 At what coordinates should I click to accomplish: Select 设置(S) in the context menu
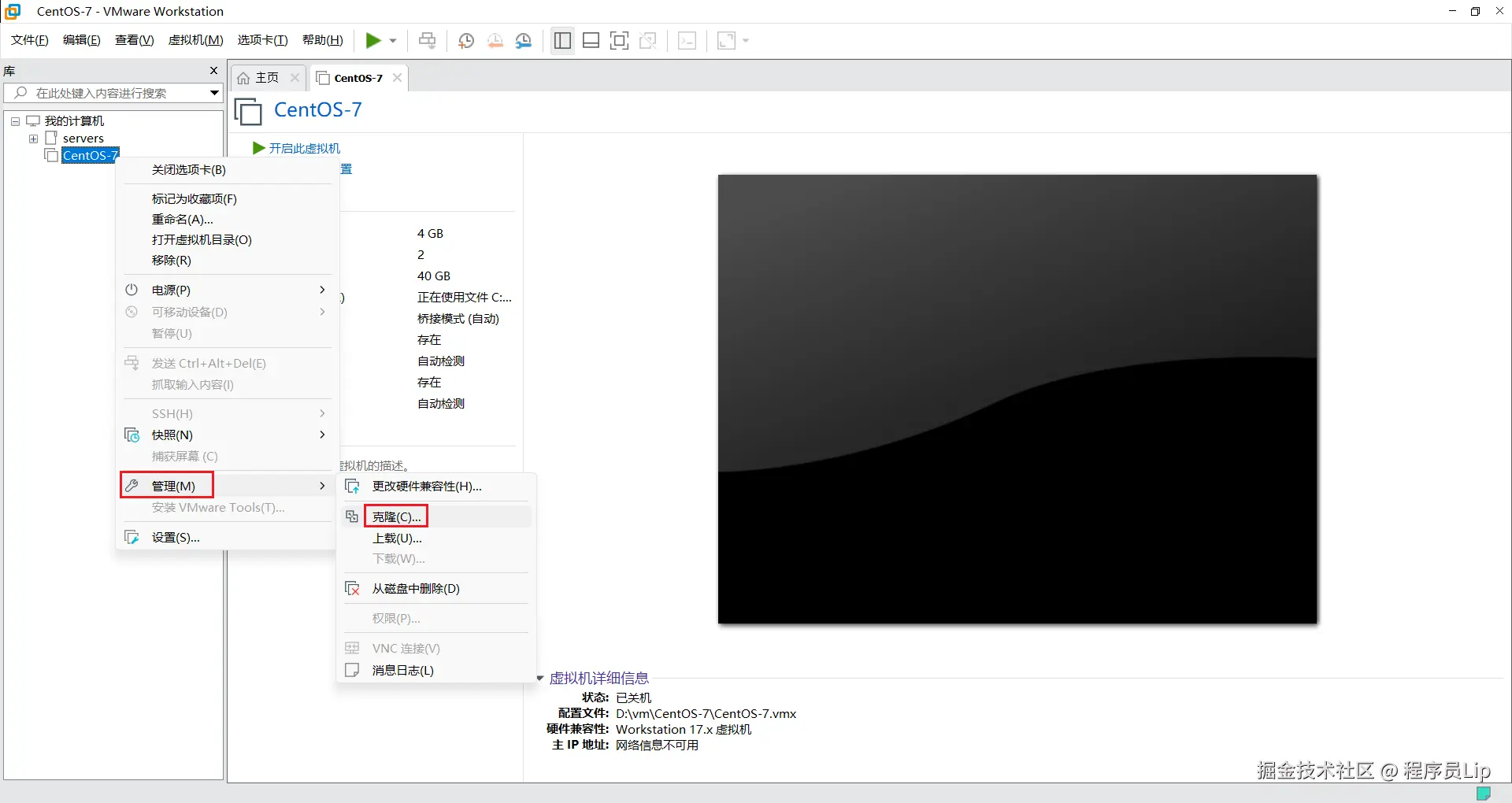[x=174, y=537]
